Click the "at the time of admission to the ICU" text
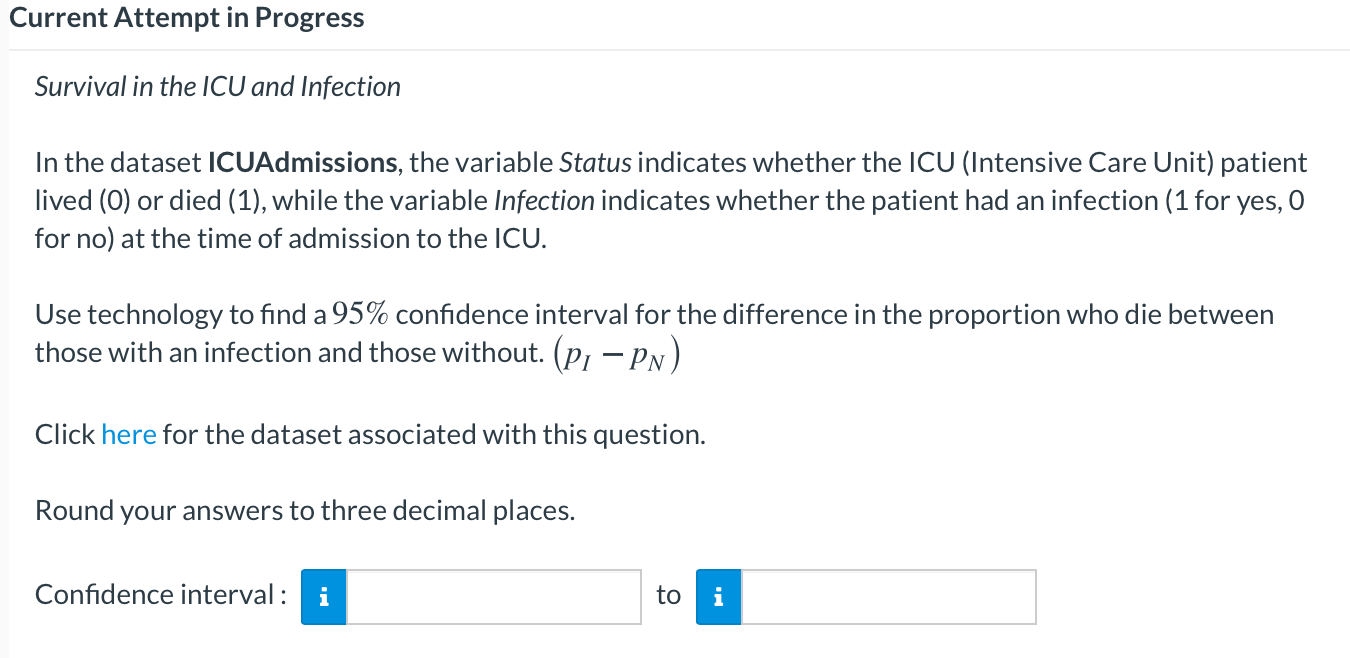This screenshot has width=1350, height=658. (333, 238)
